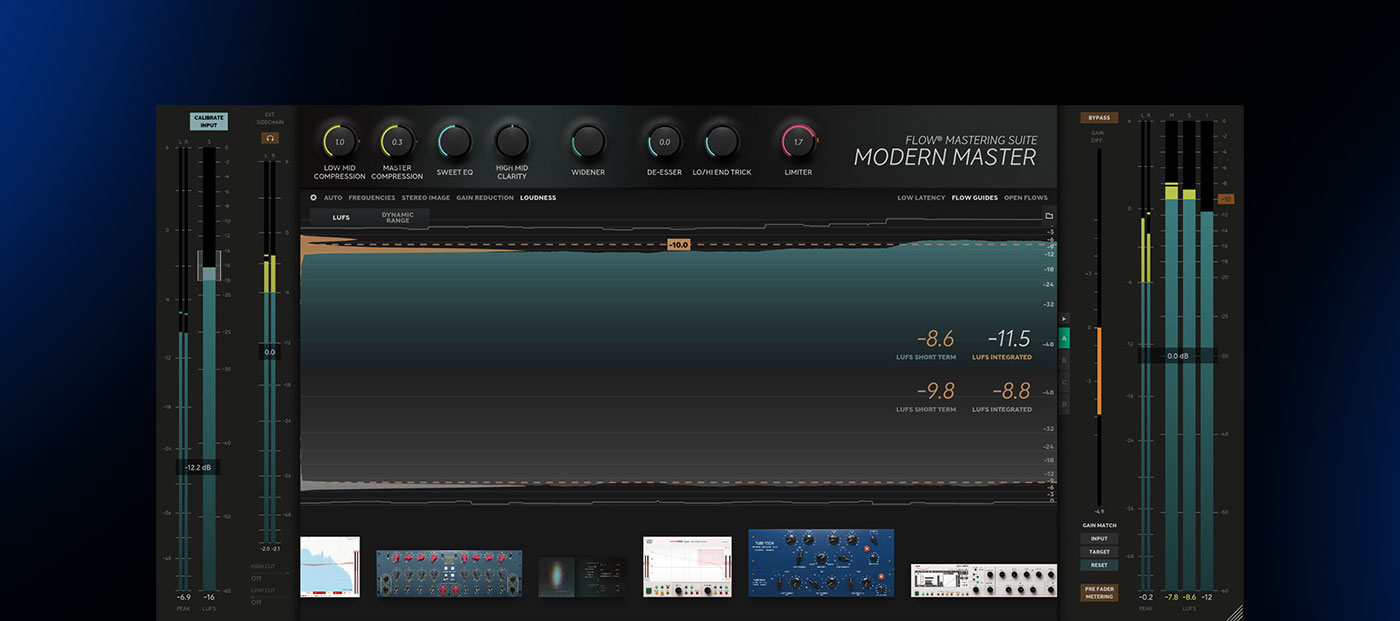Screen dimensions: 1400x621
Task: Click the Sweet EQ knob
Action: [455, 142]
